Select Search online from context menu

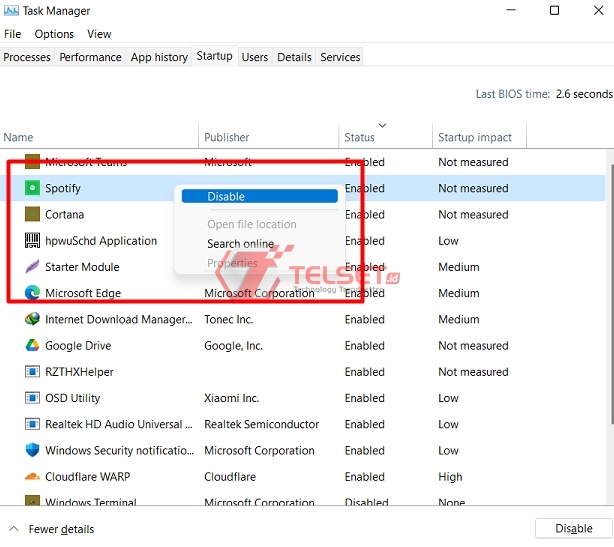[240, 244]
